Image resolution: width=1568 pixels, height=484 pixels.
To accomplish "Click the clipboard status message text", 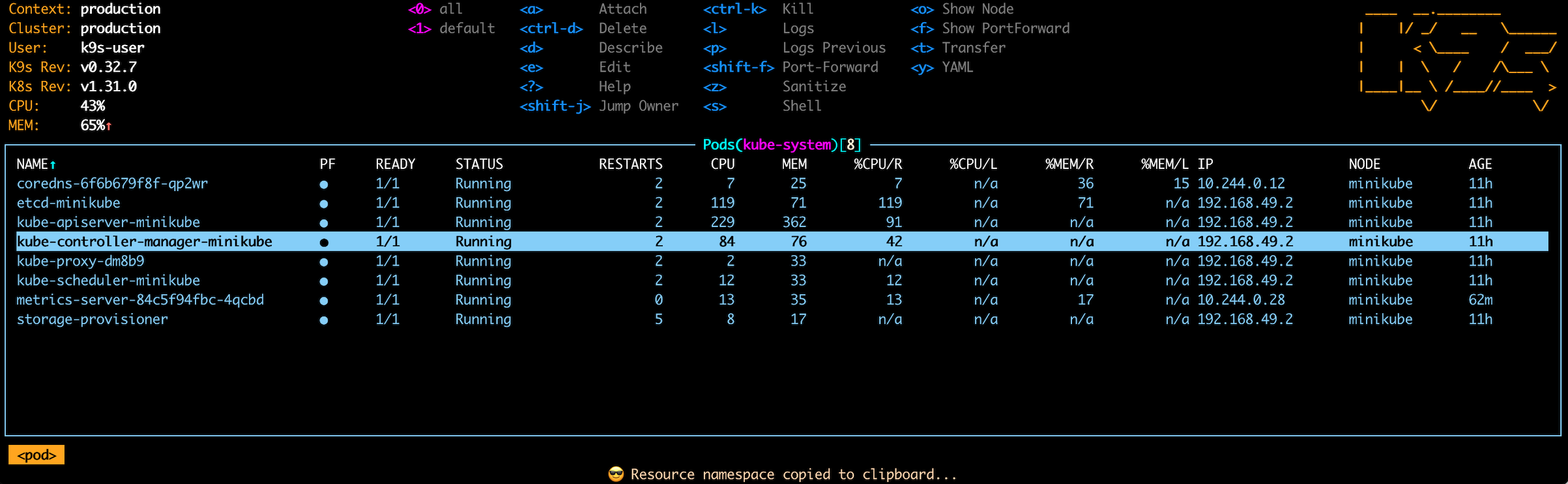I will [x=794, y=474].
